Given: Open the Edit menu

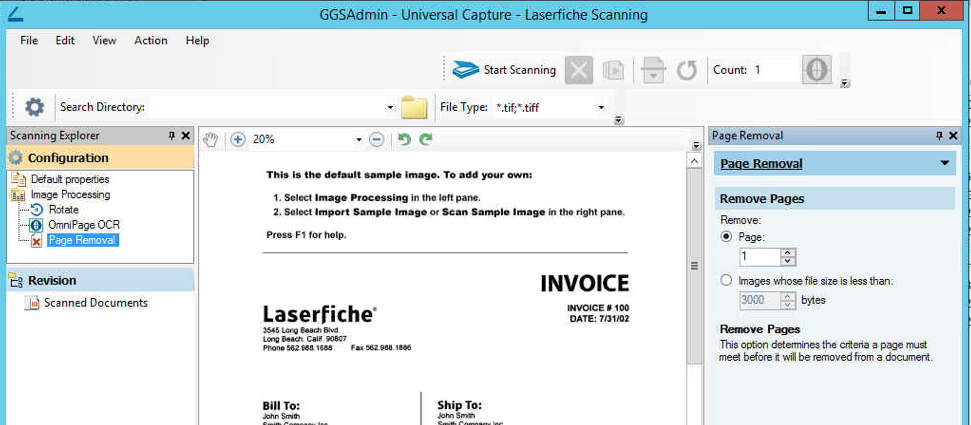Looking at the screenshot, I should (65, 40).
